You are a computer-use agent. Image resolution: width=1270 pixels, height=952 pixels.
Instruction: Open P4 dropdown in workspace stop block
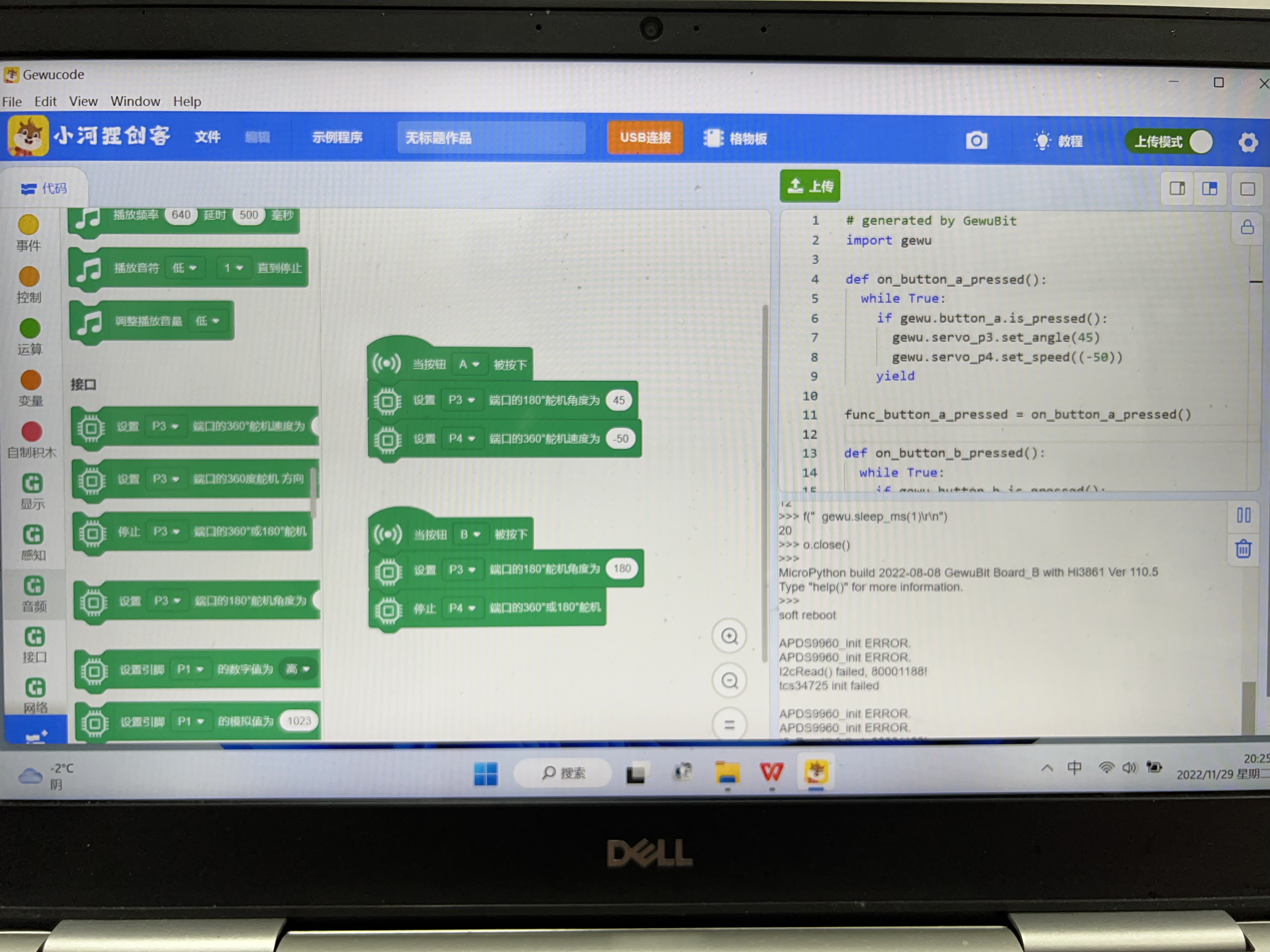pos(462,608)
